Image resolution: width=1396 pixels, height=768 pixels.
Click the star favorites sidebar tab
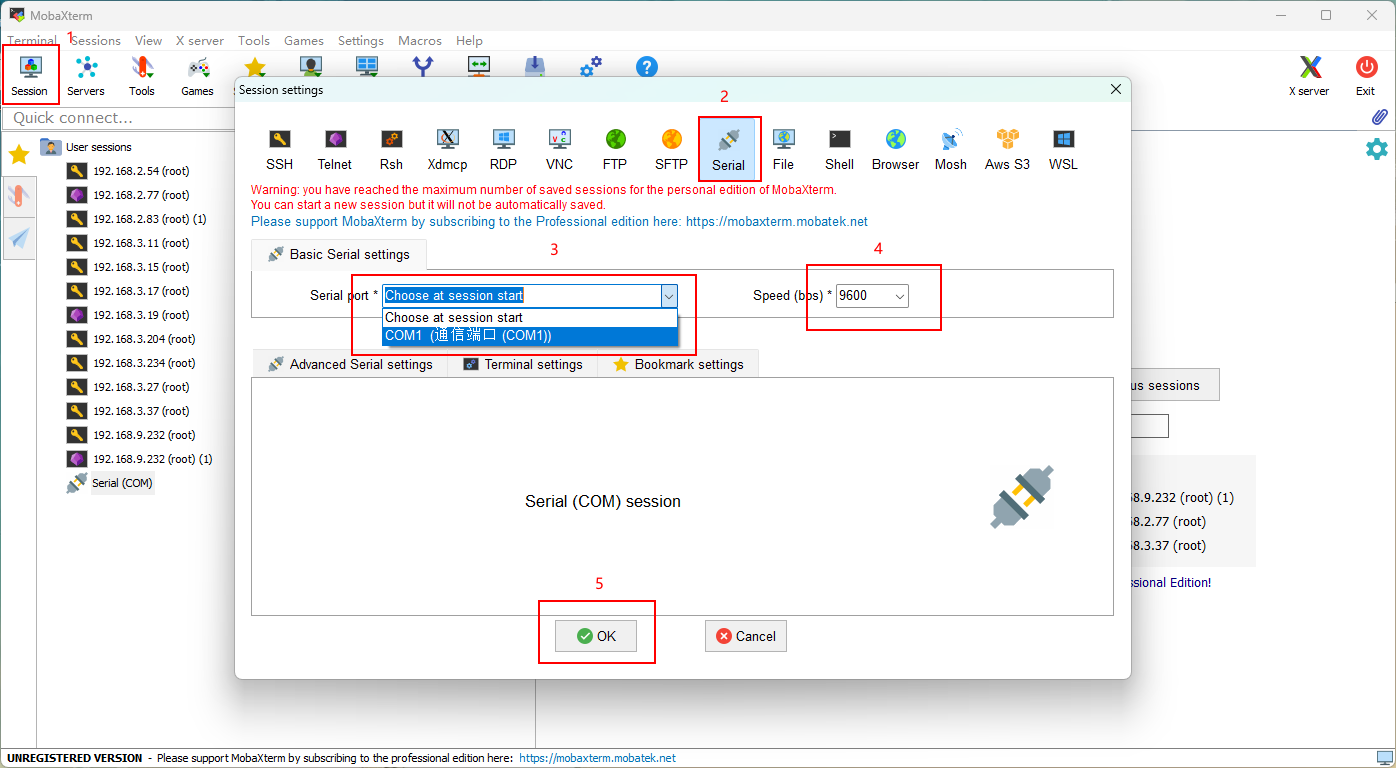coord(19,154)
